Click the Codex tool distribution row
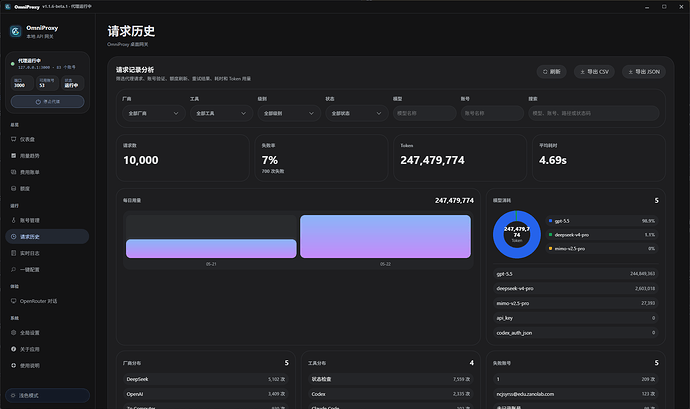The height and width of the screenshot is (409, 690). [391, 394]
